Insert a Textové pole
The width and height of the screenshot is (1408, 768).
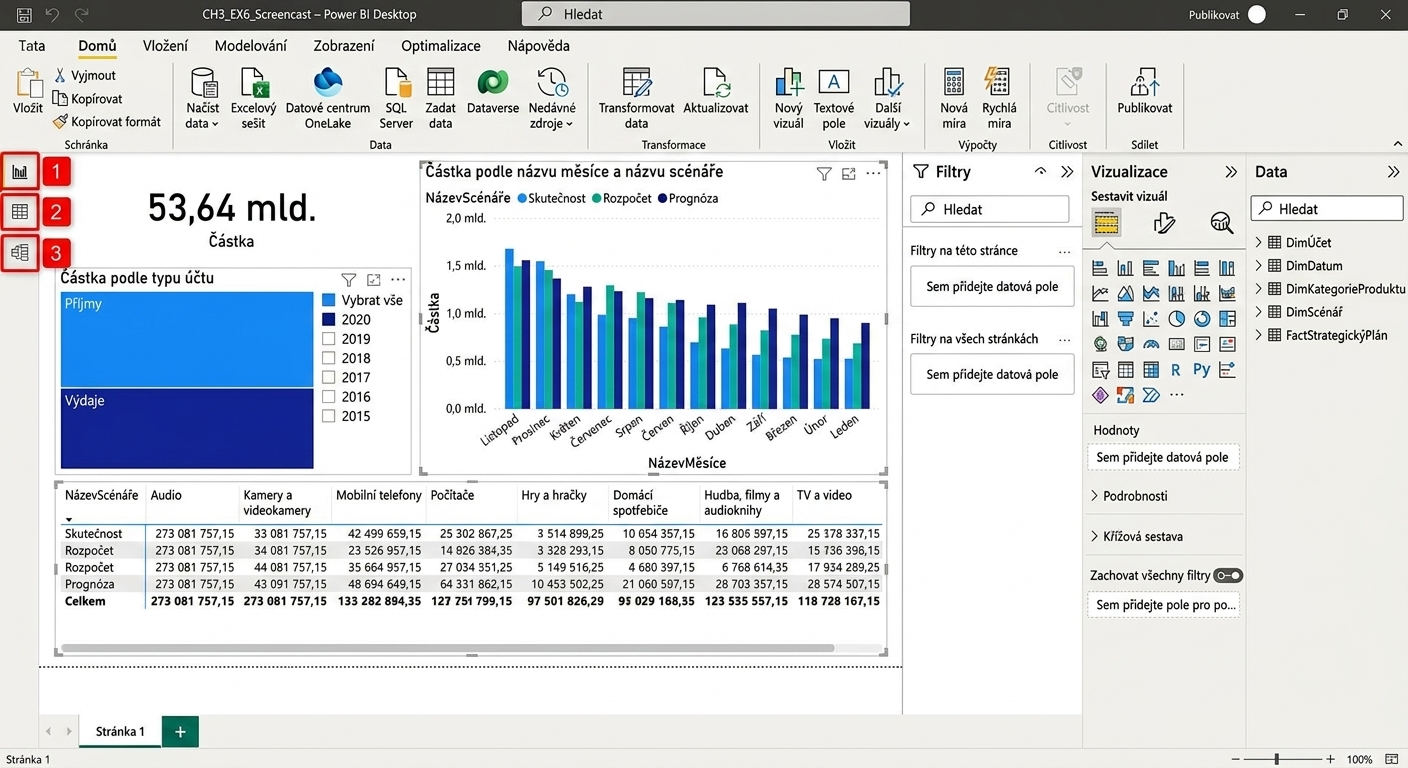(834, 99)
